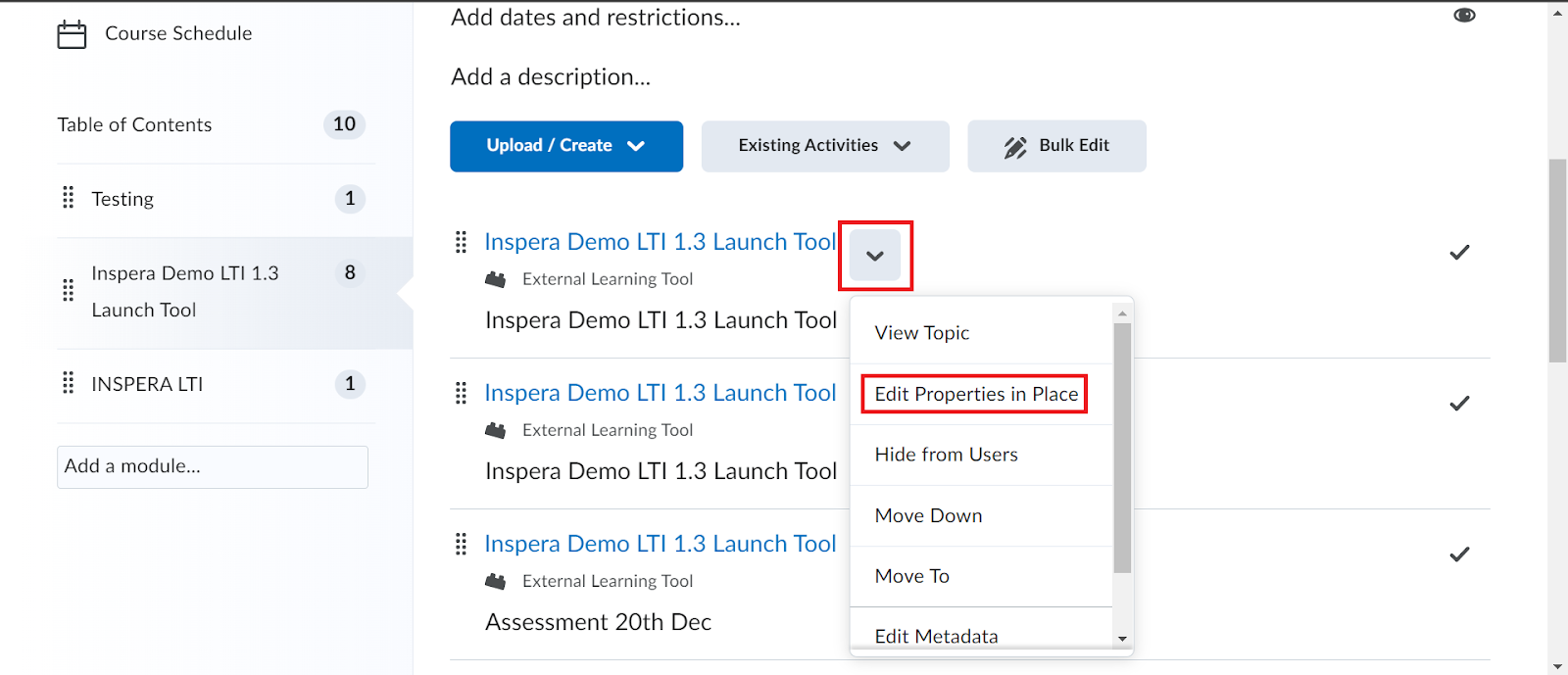Viewport: 1568px width, 675px height.
Task: Click the Bulk Edit button
Action: [1056, 146]
